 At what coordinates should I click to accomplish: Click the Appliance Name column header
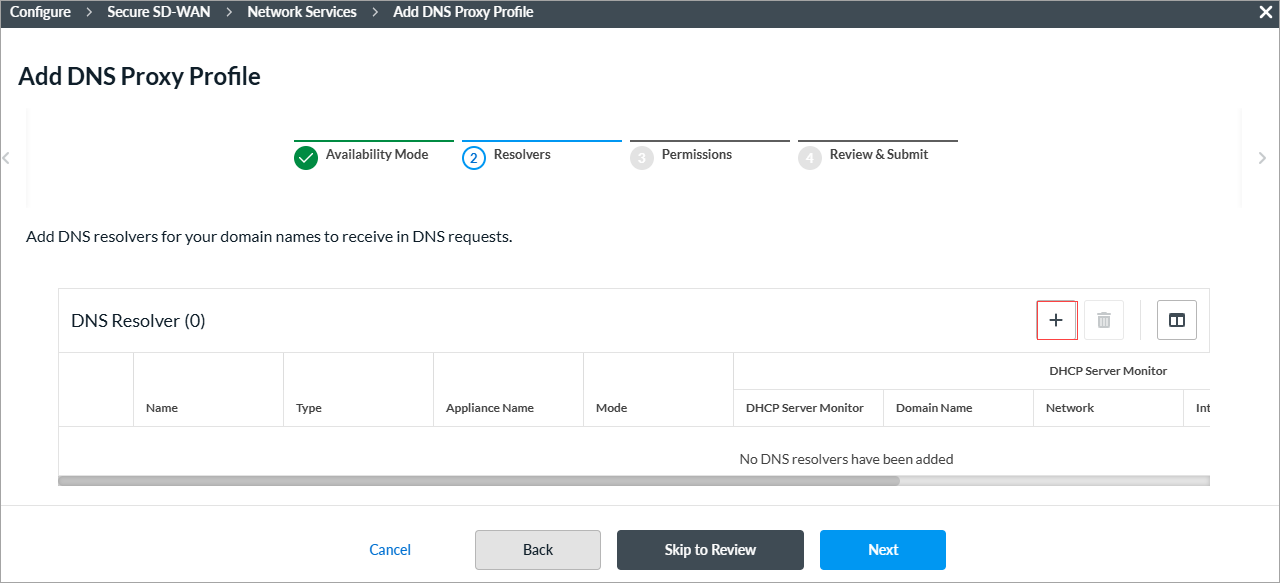click(x=490, y=408)
